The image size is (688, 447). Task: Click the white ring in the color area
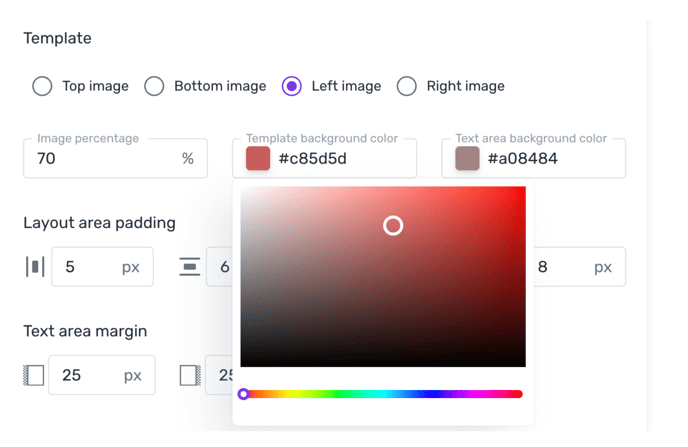[x=393, y=225]
